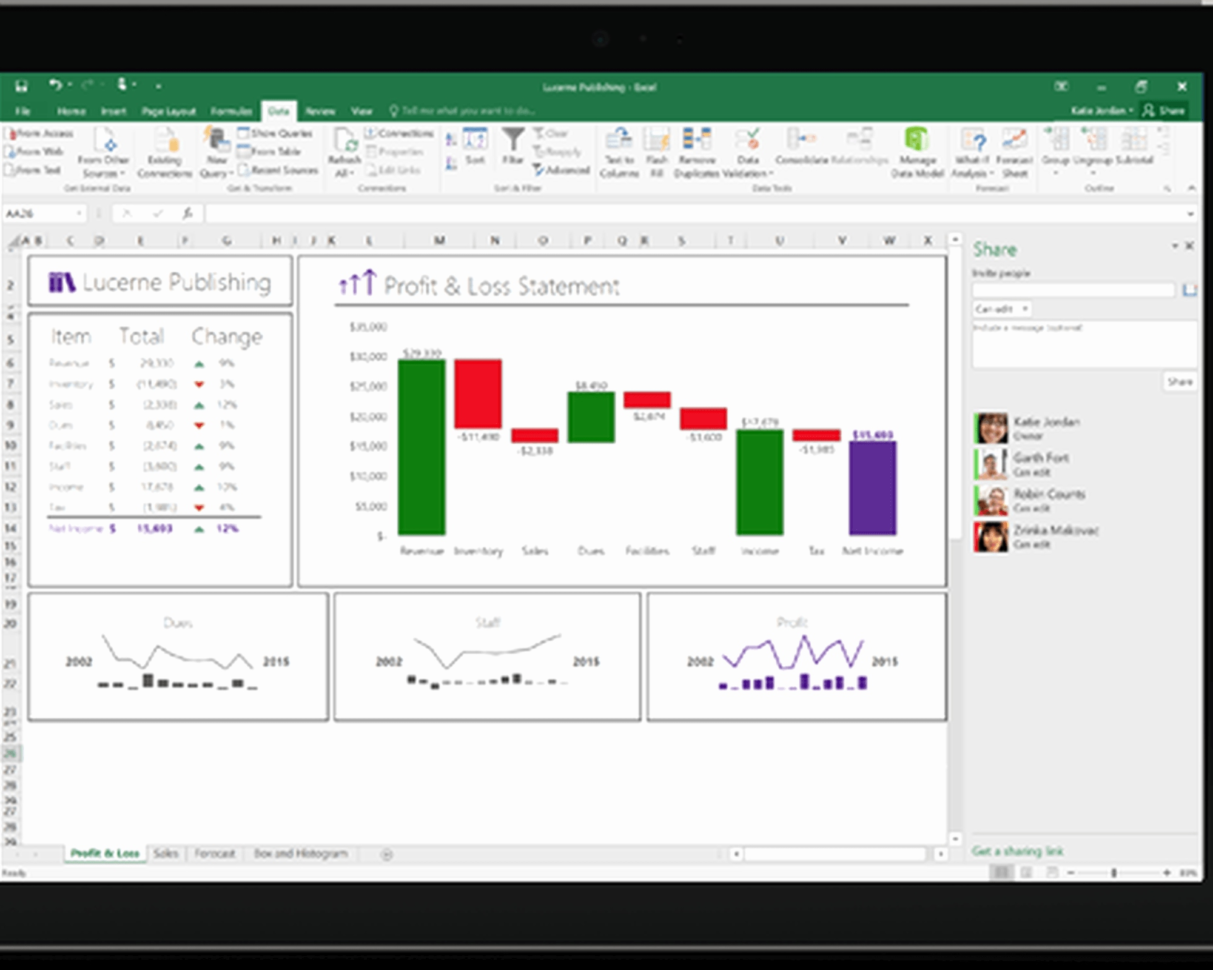Import data From Text
Viewport: 1213px width, 970px height.
[x=33, y=170]
